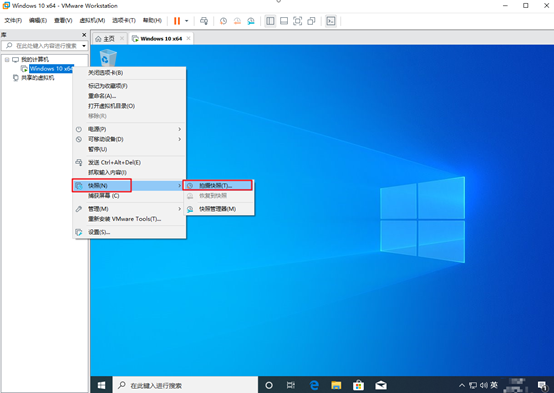
Task: Click the revert to snapshot toolbar icon
Action: coord(237,21)
